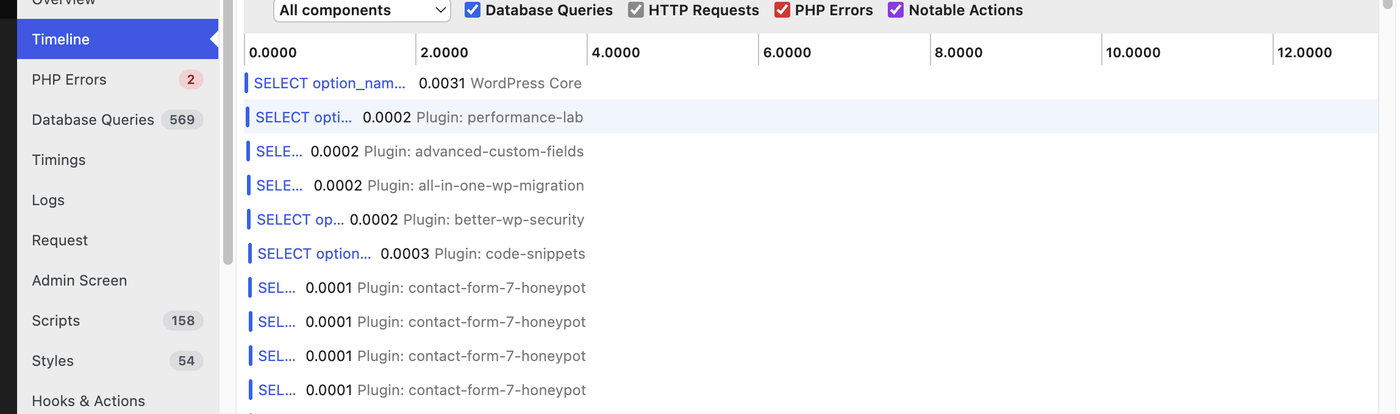This screenshot has height=414, width=1400.
Task: Click the 2.0000 timeline marker
Action: click(444, 52)
